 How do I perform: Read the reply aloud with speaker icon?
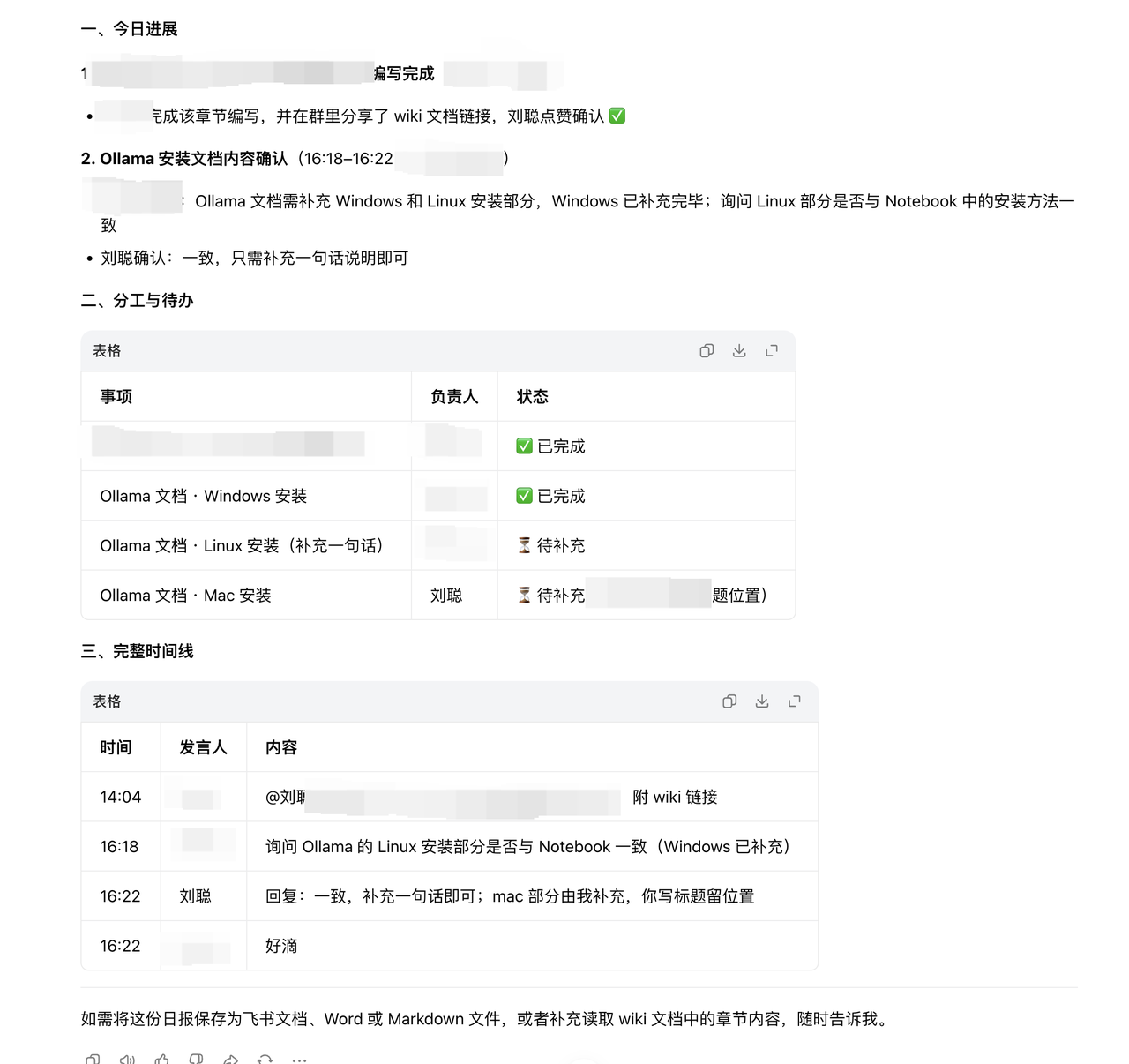click(x=127, y=1059)
